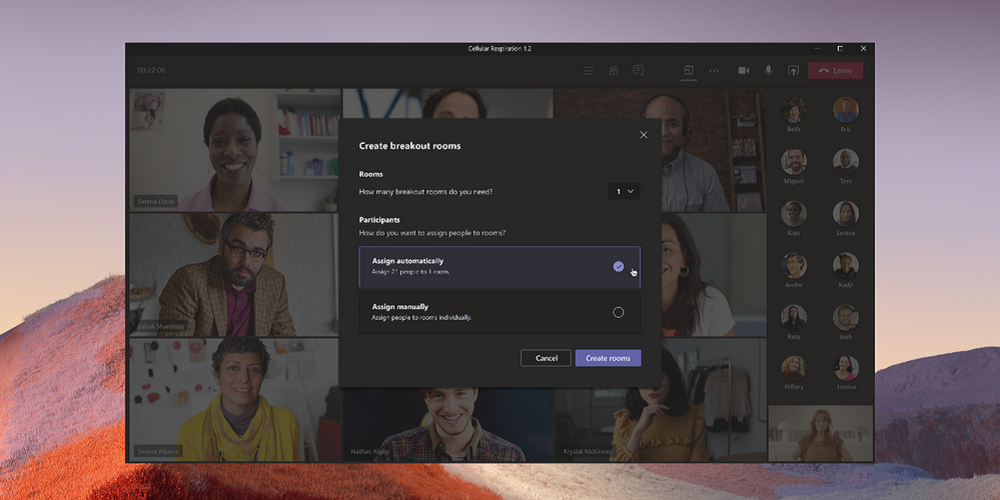Close the Teams meeting window
The width and height of the screenshot is (1000, 500).
864,48
